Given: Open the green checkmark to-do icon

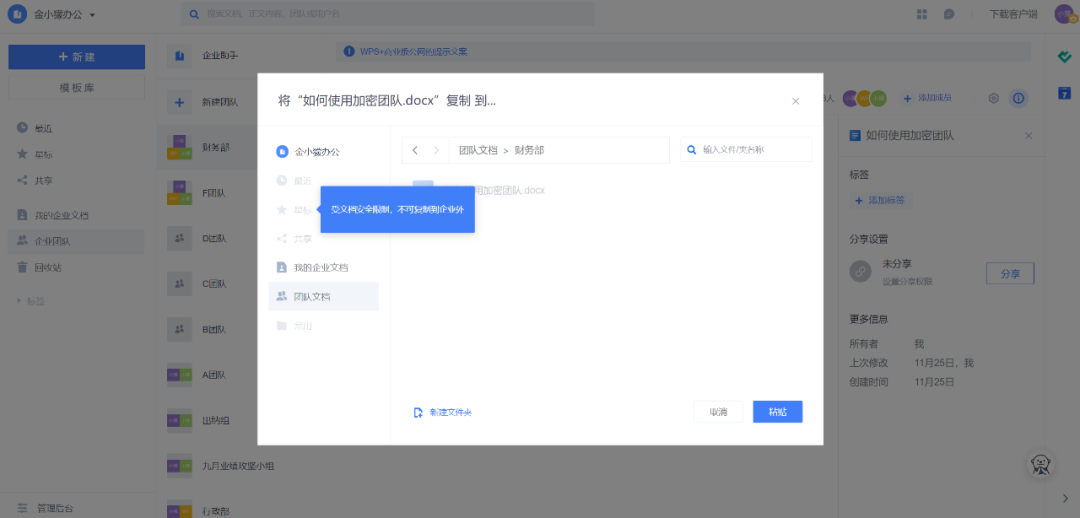Looking at the screenshot, I should 1064,57.
